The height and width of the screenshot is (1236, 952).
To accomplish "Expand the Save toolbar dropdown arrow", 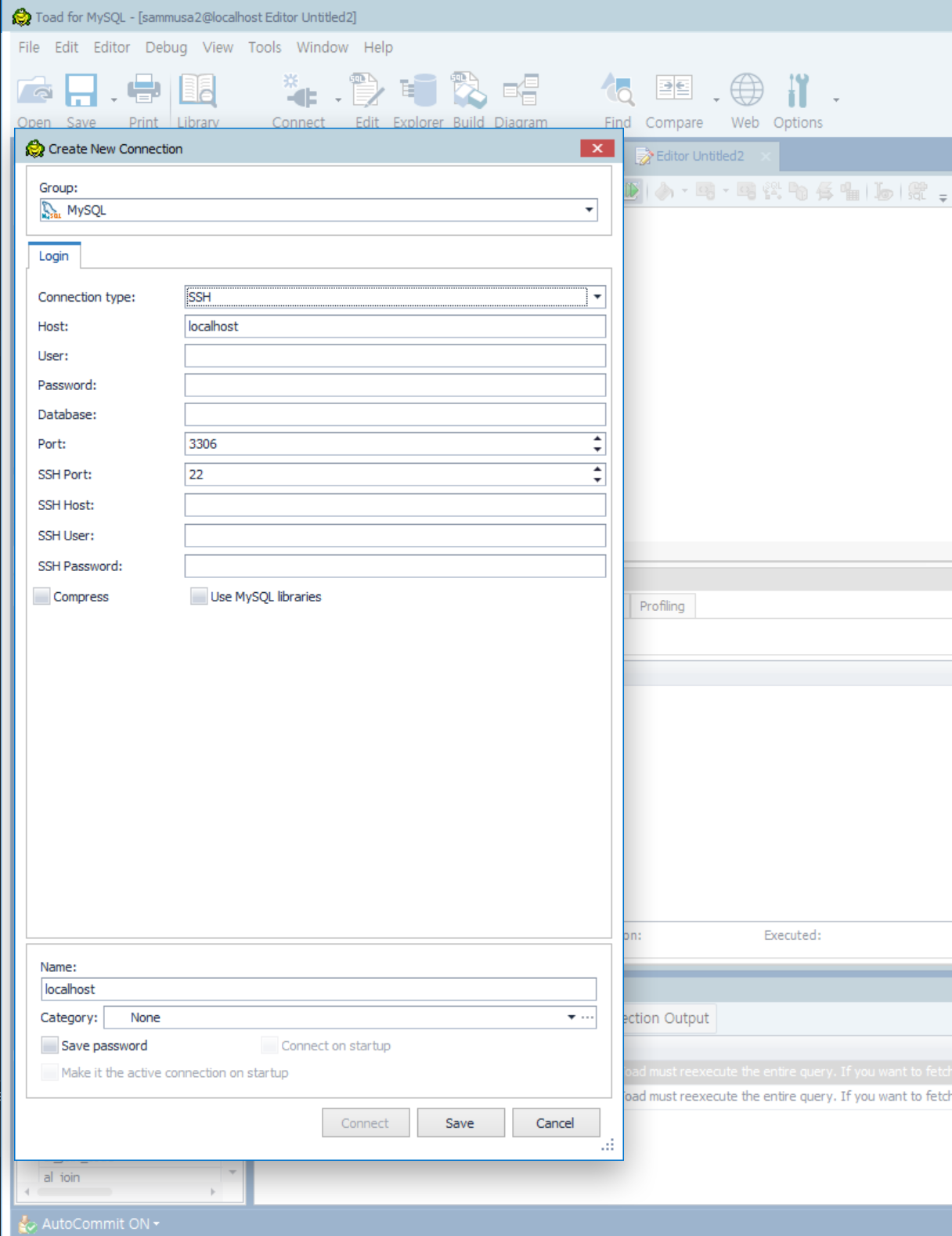I will click(114, 100).
